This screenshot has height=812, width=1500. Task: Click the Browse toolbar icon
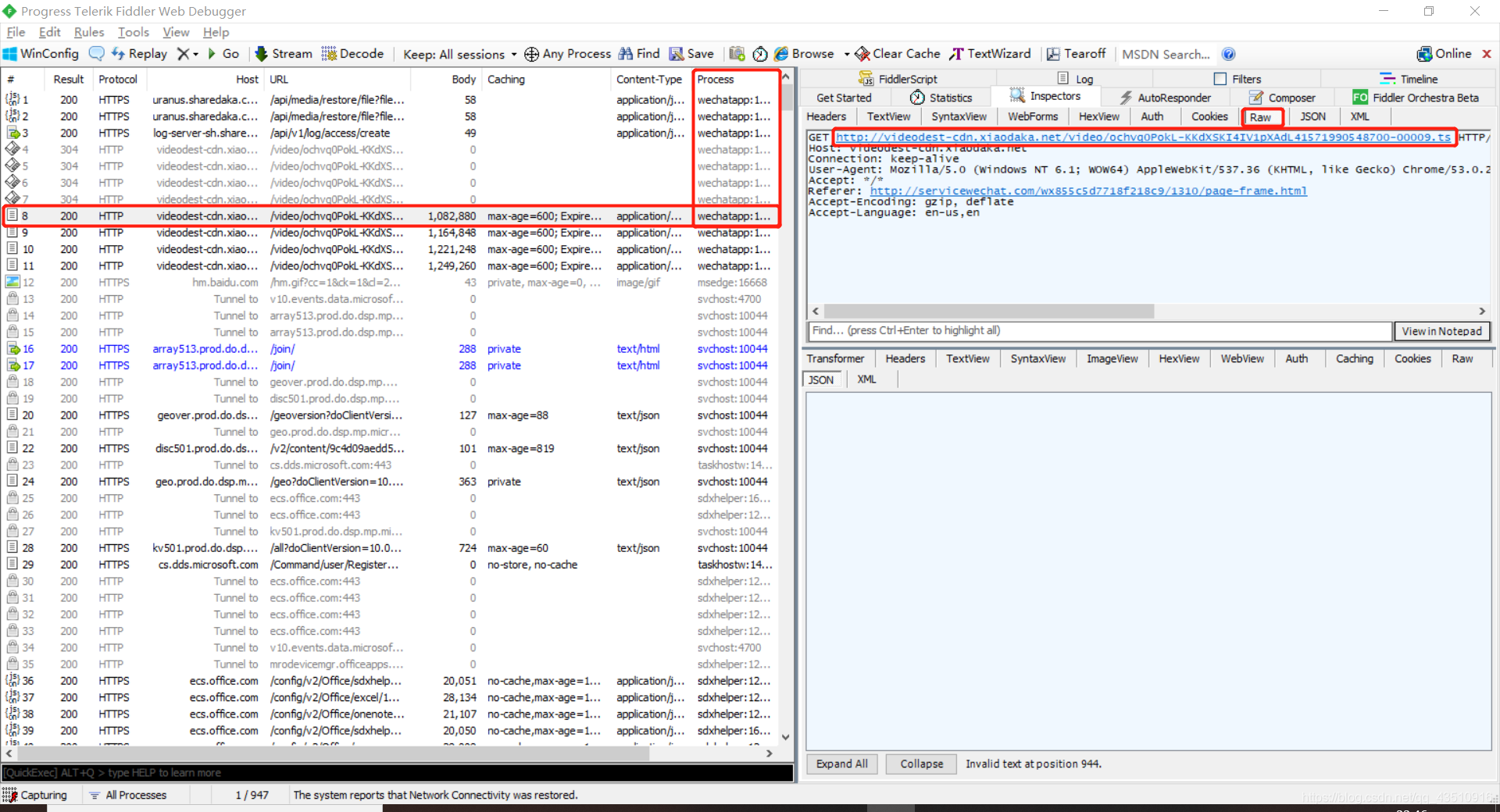[x=781, y=54]
